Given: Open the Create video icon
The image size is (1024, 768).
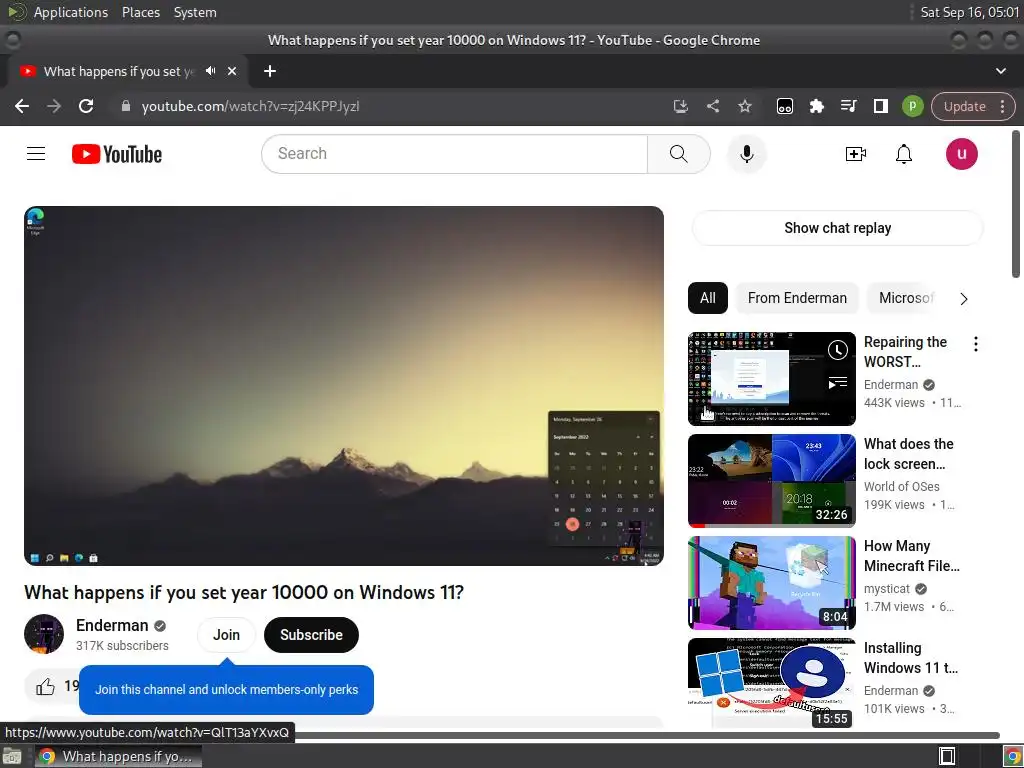Looking at the screenshot, I should click(x=856, y=154).
